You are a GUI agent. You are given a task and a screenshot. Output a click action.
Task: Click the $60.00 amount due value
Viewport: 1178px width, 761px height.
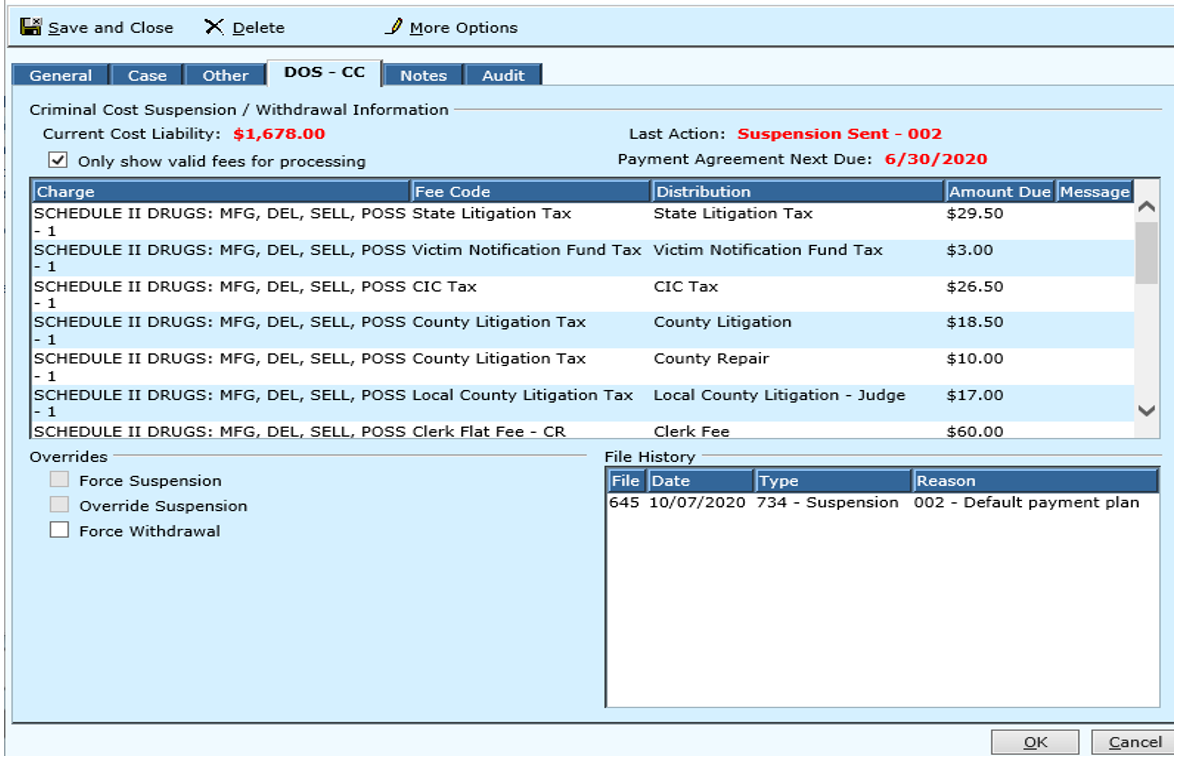[x=975, y=432]
